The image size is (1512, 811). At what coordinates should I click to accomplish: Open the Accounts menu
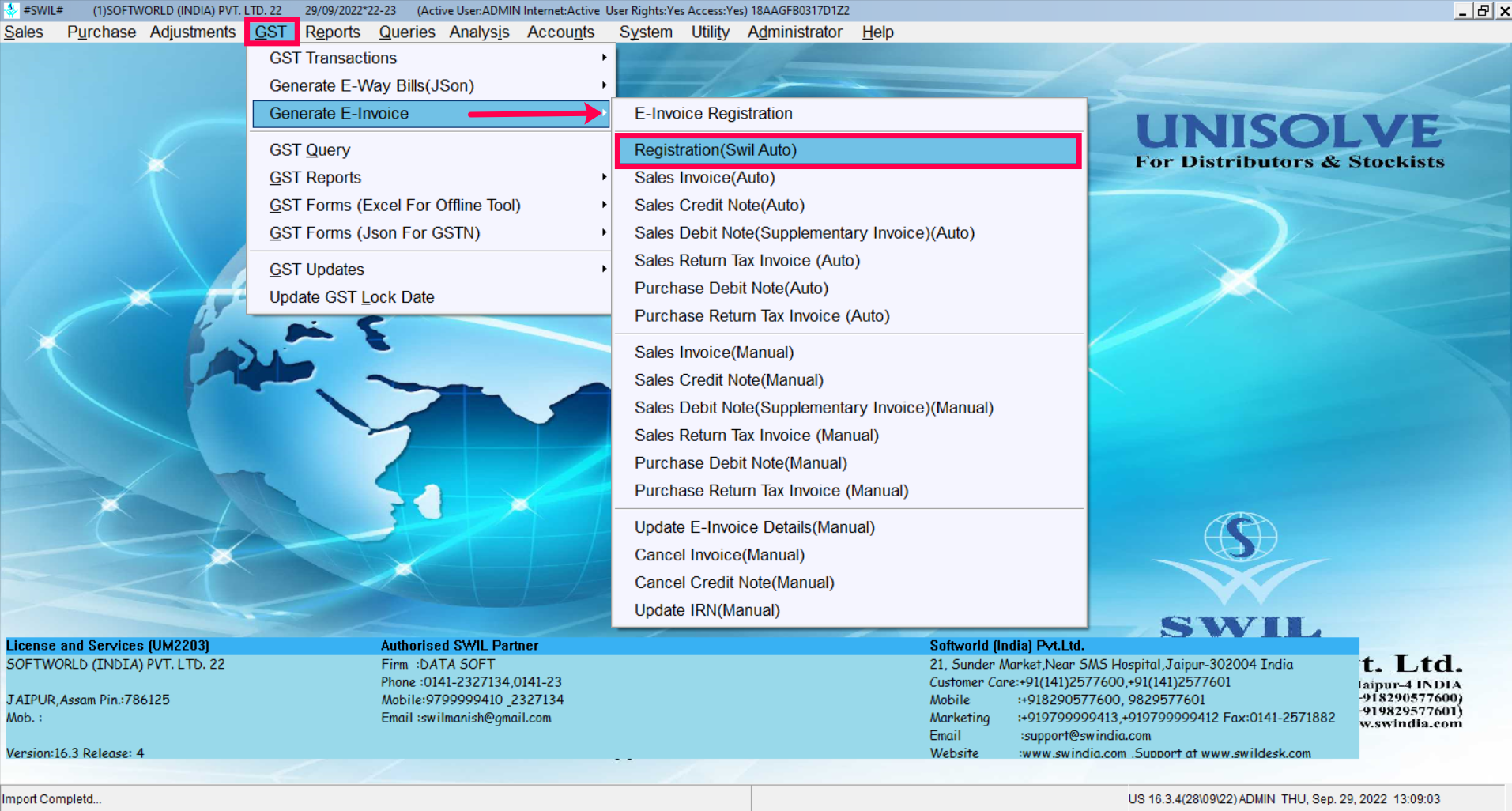coord(560,32)
